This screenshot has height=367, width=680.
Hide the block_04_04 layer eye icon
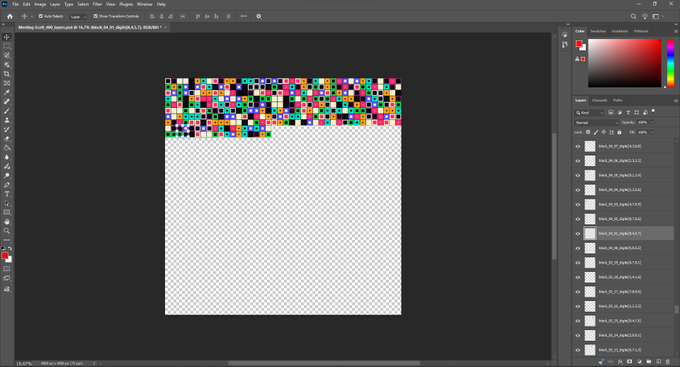[578, 190]
